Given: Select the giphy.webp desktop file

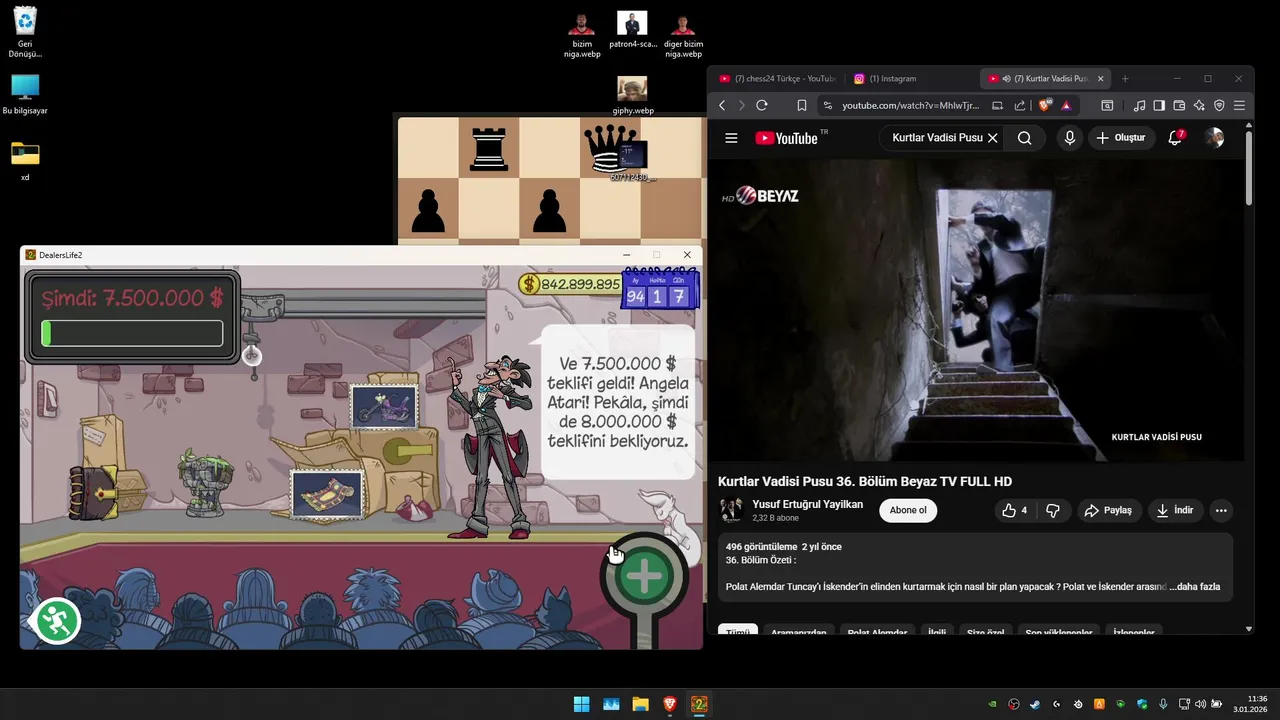Looking at the screenshot, I should 632,96.
